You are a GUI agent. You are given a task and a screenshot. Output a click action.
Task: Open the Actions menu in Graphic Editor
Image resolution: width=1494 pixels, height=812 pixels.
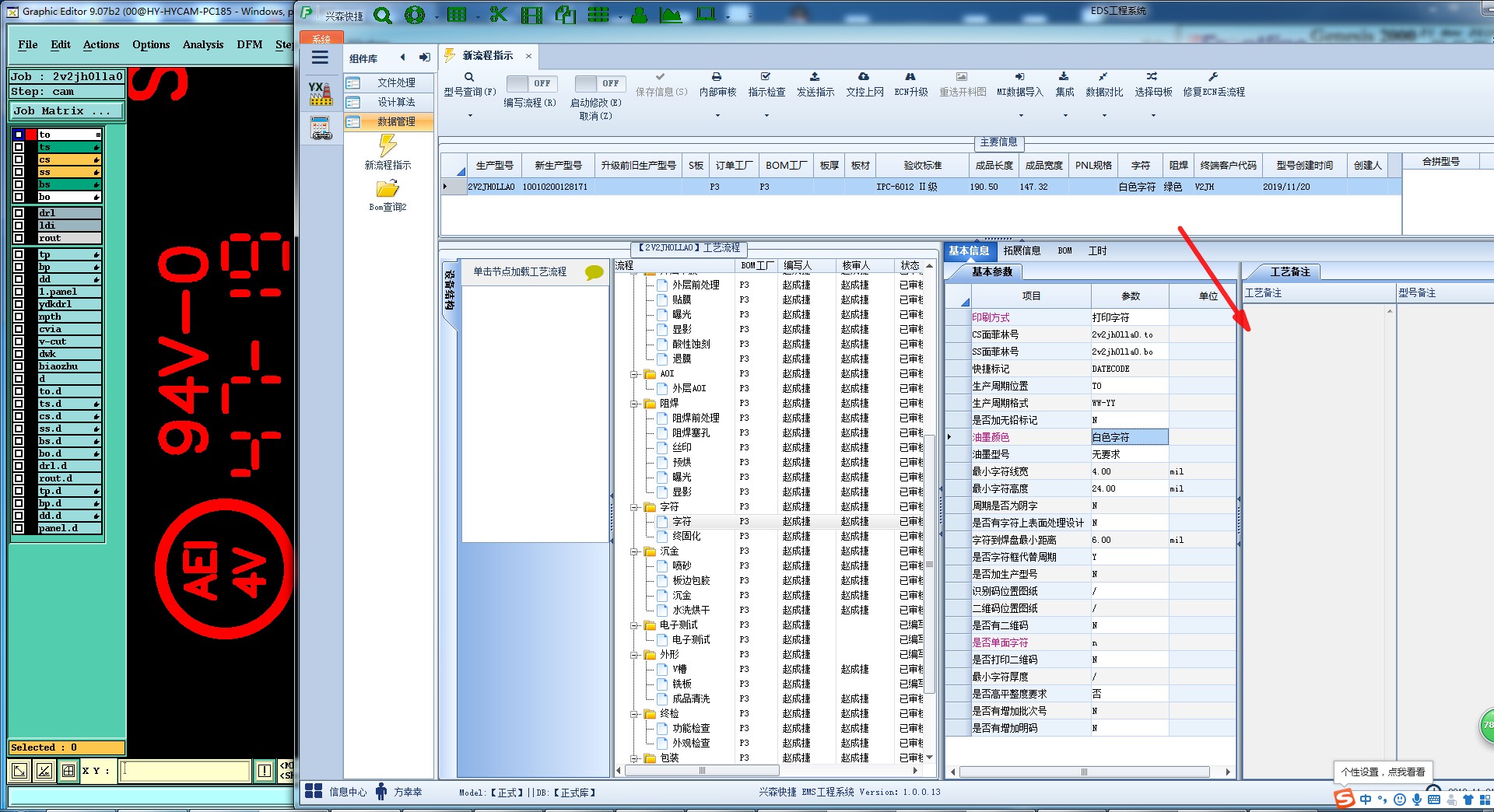[x=101, y=44]
